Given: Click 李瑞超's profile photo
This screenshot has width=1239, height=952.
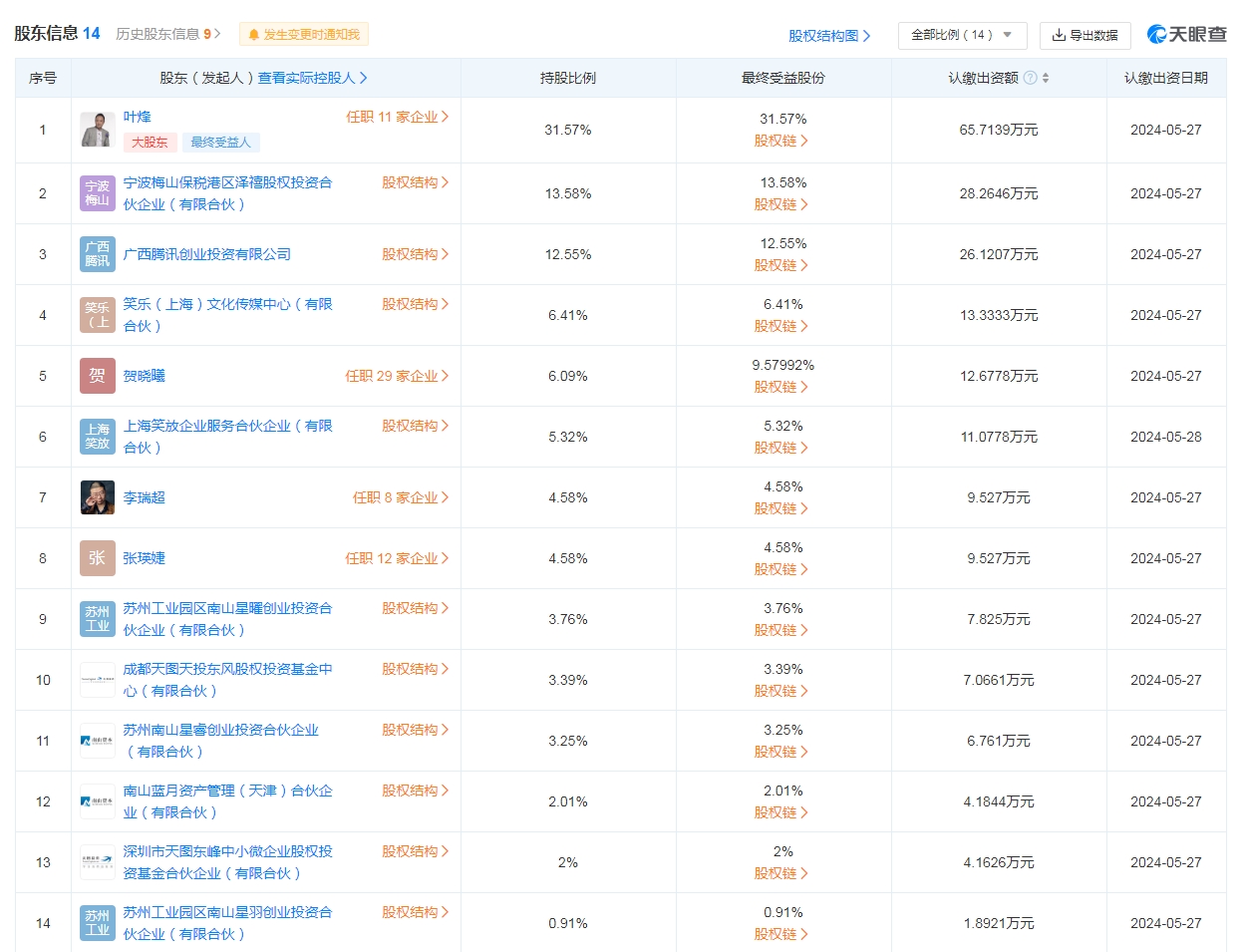Looking at the screenshot, I should [x=97, y=496].
